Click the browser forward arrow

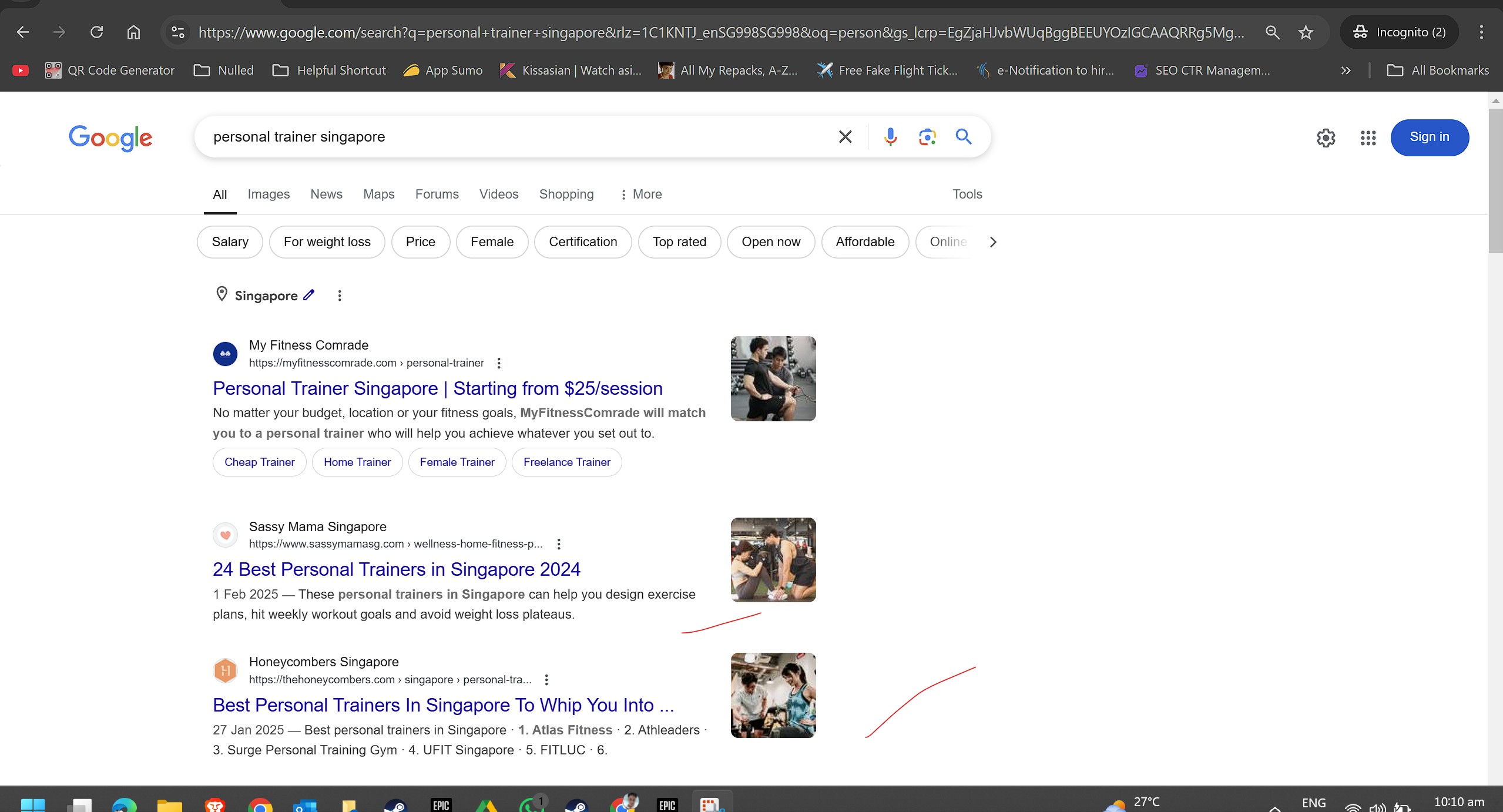point(59,32)
